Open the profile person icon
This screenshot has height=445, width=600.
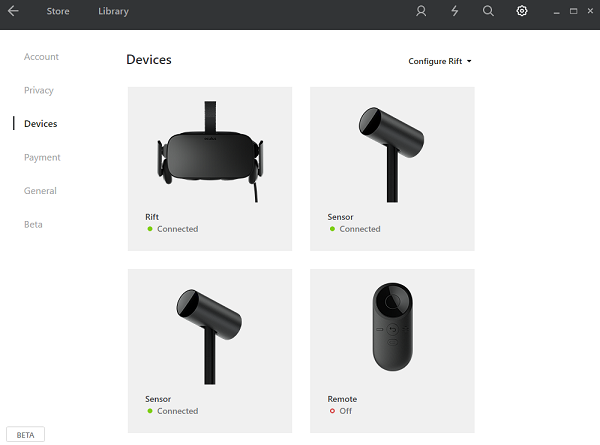421,11
